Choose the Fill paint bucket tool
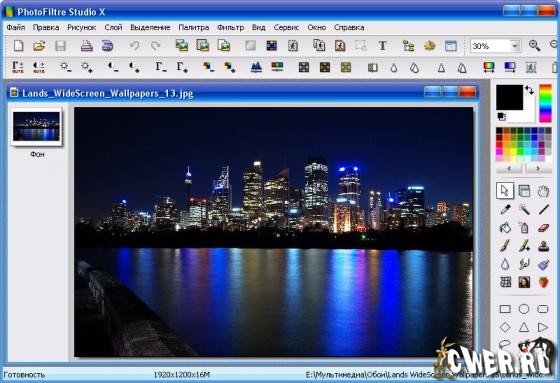The height and width of the screenshot is (383, 560). pos(505,228)
